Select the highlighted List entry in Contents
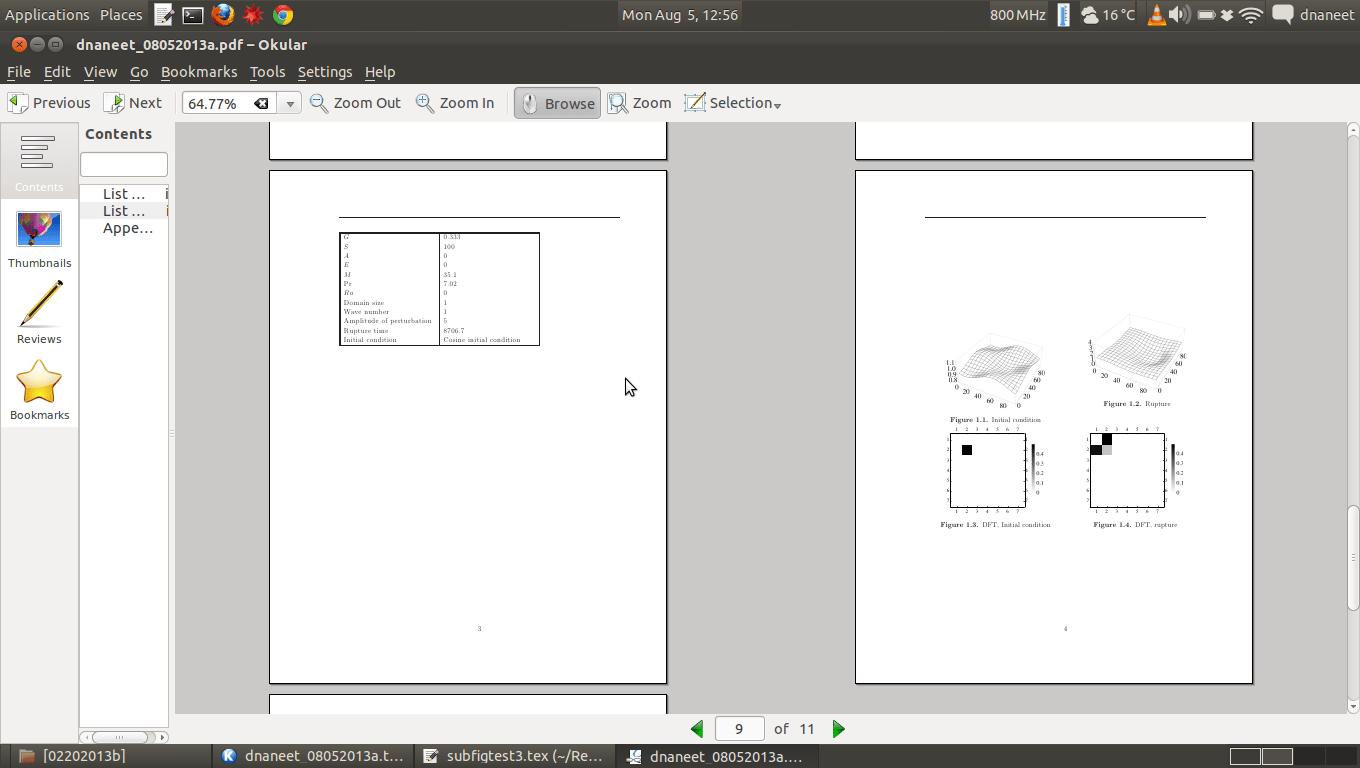 [x=124, y=211]
